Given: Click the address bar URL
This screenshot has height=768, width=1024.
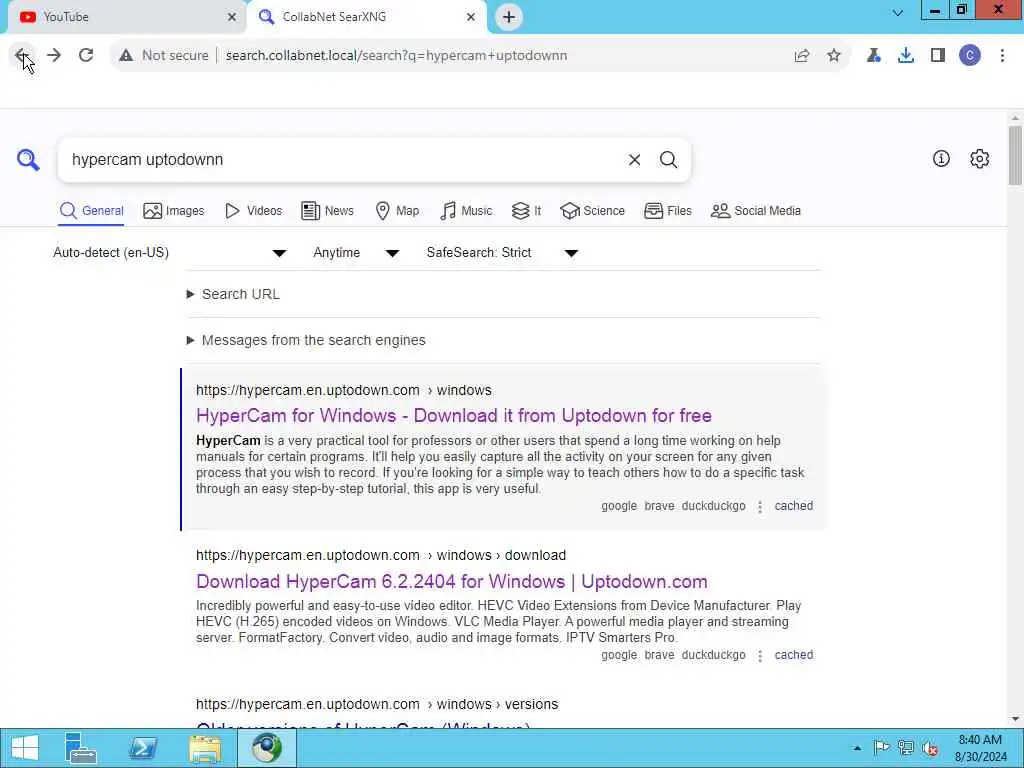Looking at the screenshot, I should click(x=396, y=56).
